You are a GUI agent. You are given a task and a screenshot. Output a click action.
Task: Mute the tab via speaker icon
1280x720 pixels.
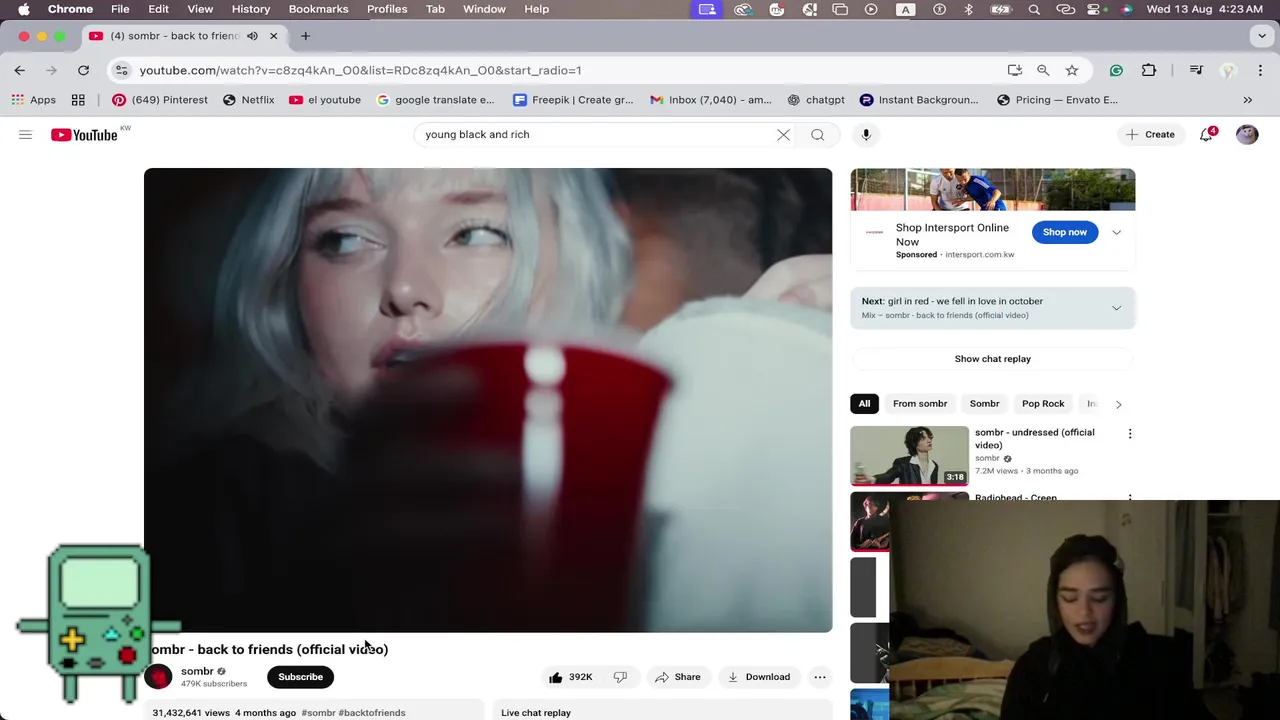(x=252, y=36)
